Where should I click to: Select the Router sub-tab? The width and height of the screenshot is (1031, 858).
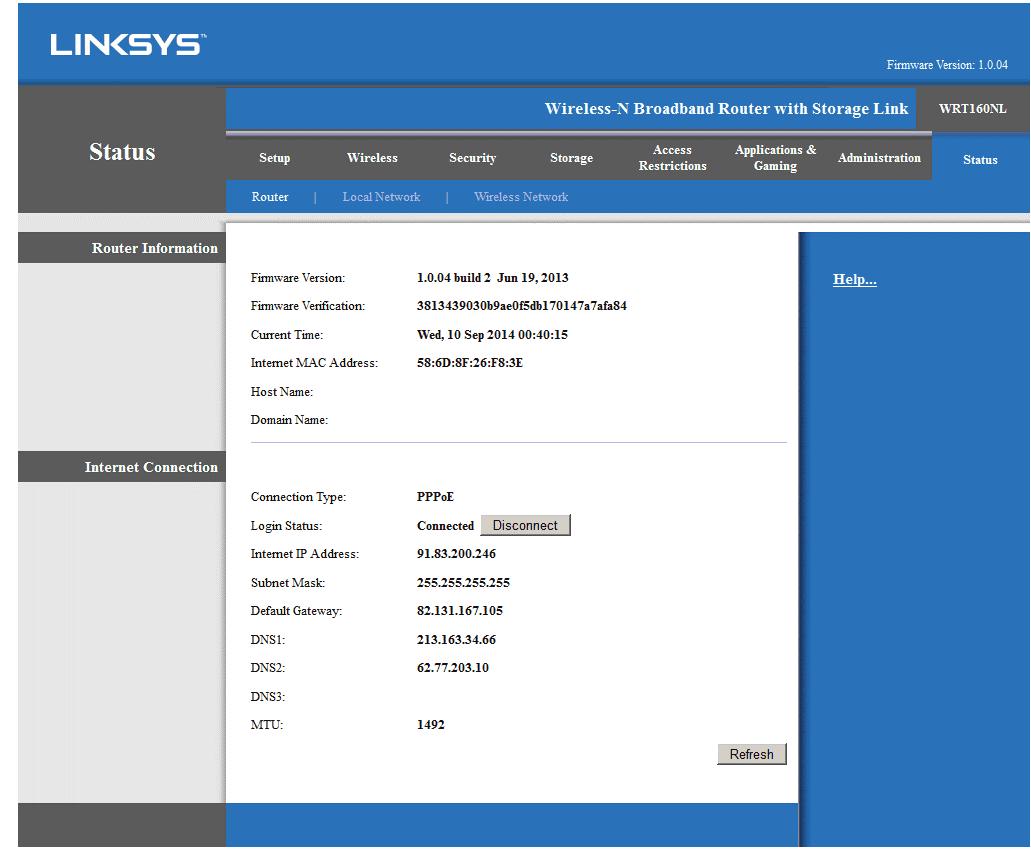pos(270,197)
